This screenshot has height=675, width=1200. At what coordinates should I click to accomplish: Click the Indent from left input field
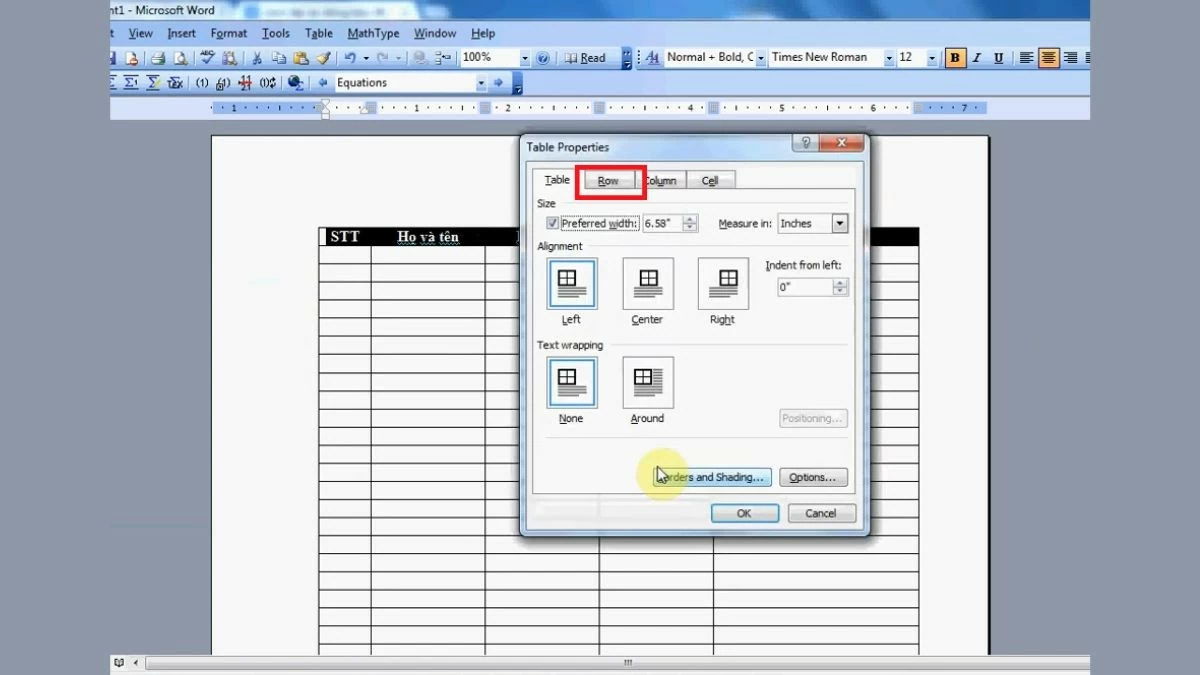800,286
